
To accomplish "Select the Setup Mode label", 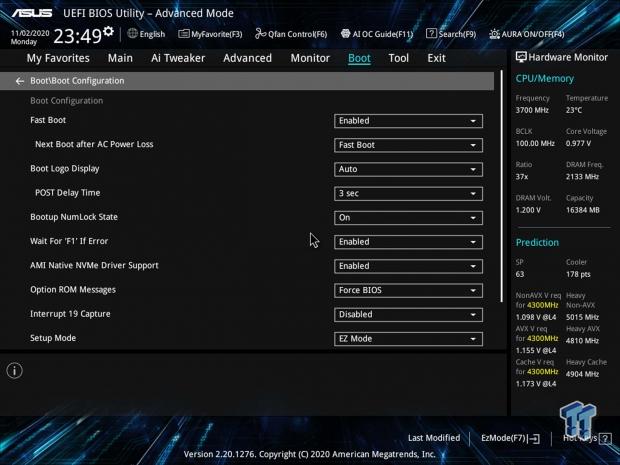I will (53, 338).
